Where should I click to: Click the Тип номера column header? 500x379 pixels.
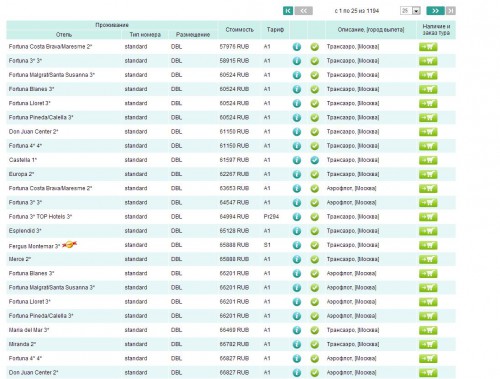tap(145, 35)
